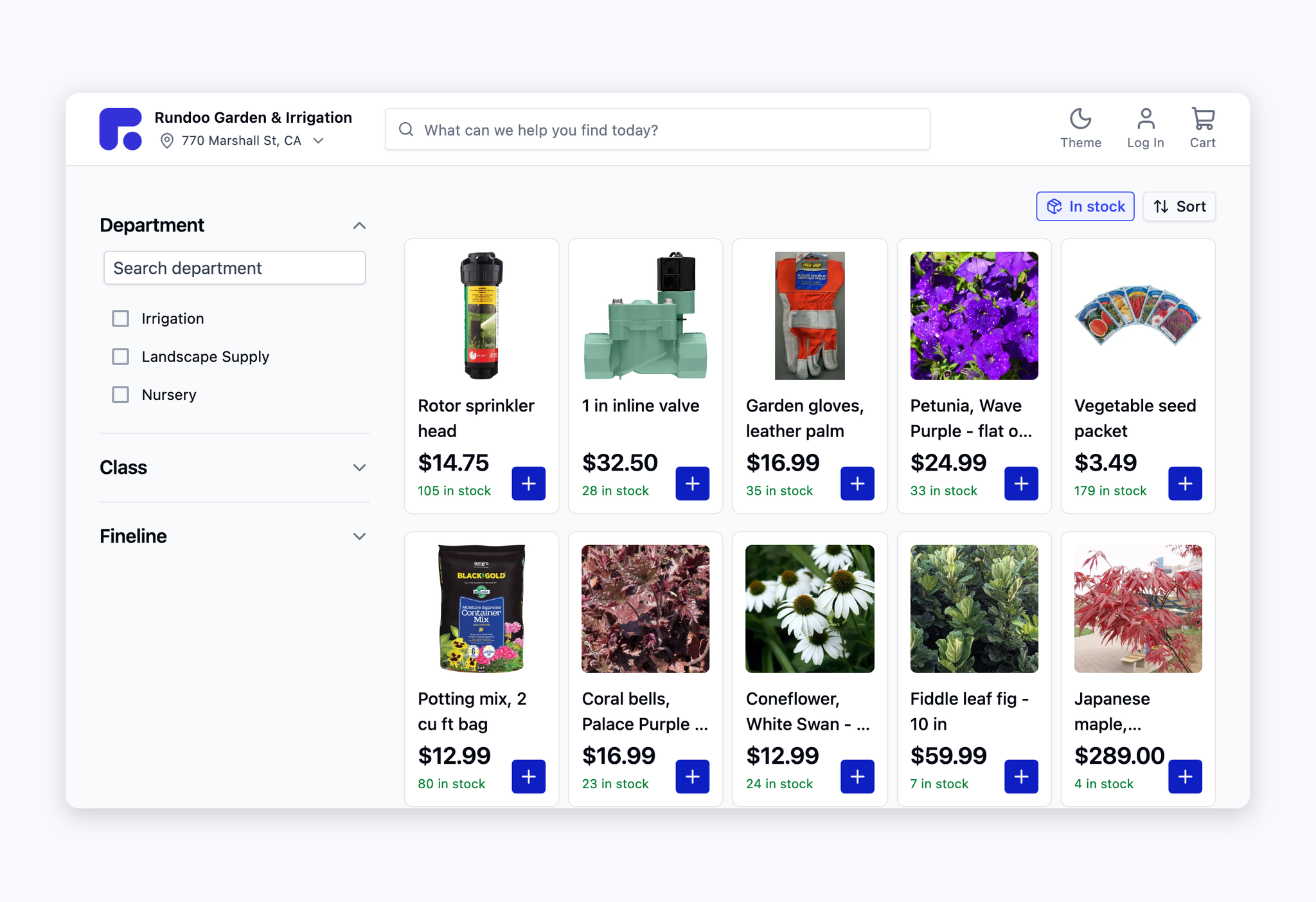Expand the Fineline filter section
1316x902 pixels.
tap(359, 536)
